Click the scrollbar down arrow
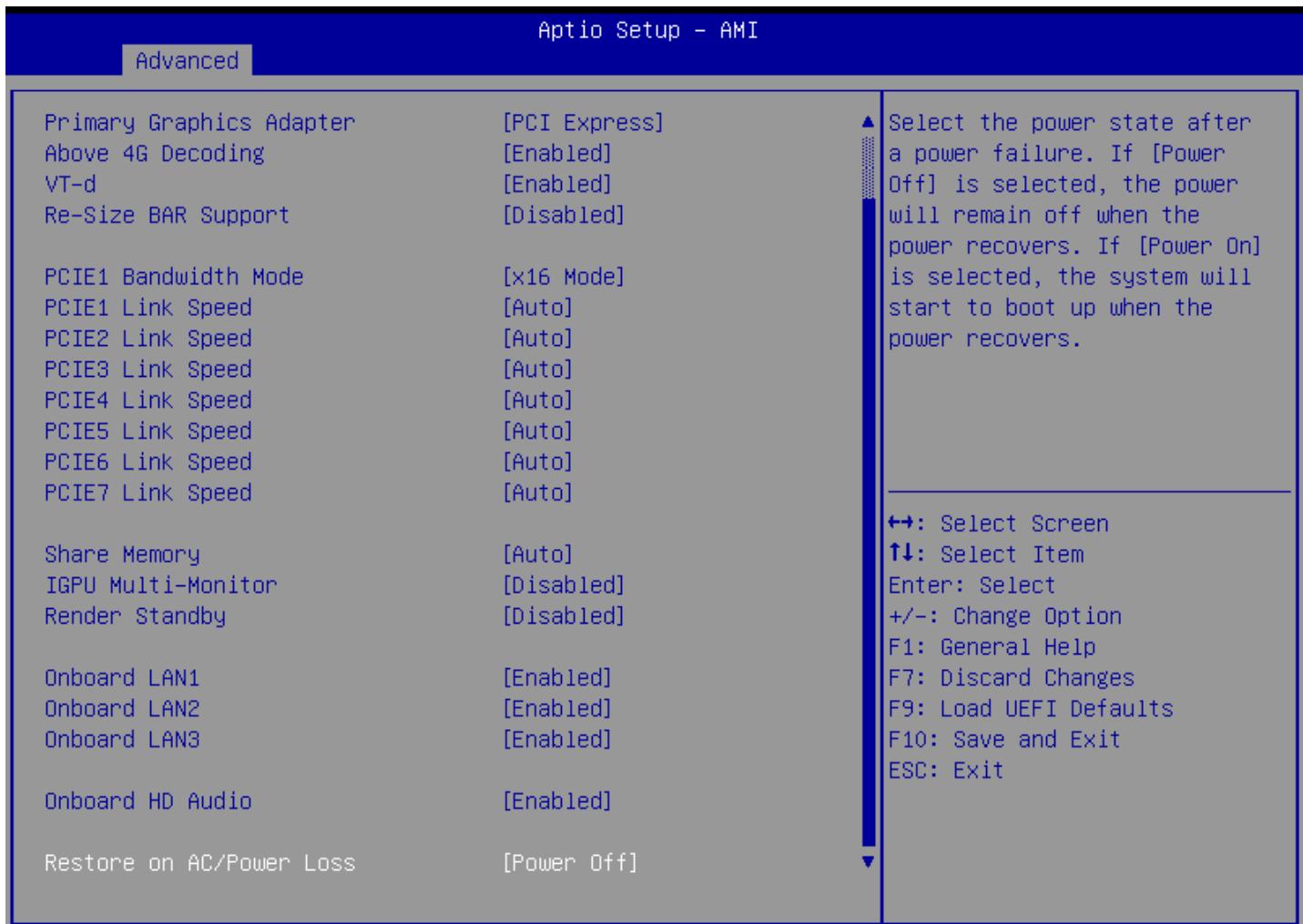 tap(868, 861)
